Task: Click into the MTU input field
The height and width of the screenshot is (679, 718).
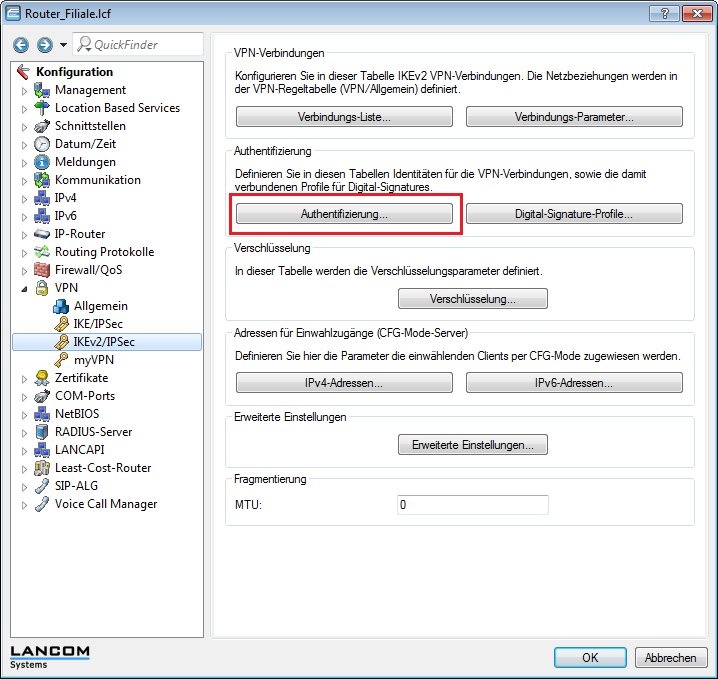Action: (x=472, y=505)
